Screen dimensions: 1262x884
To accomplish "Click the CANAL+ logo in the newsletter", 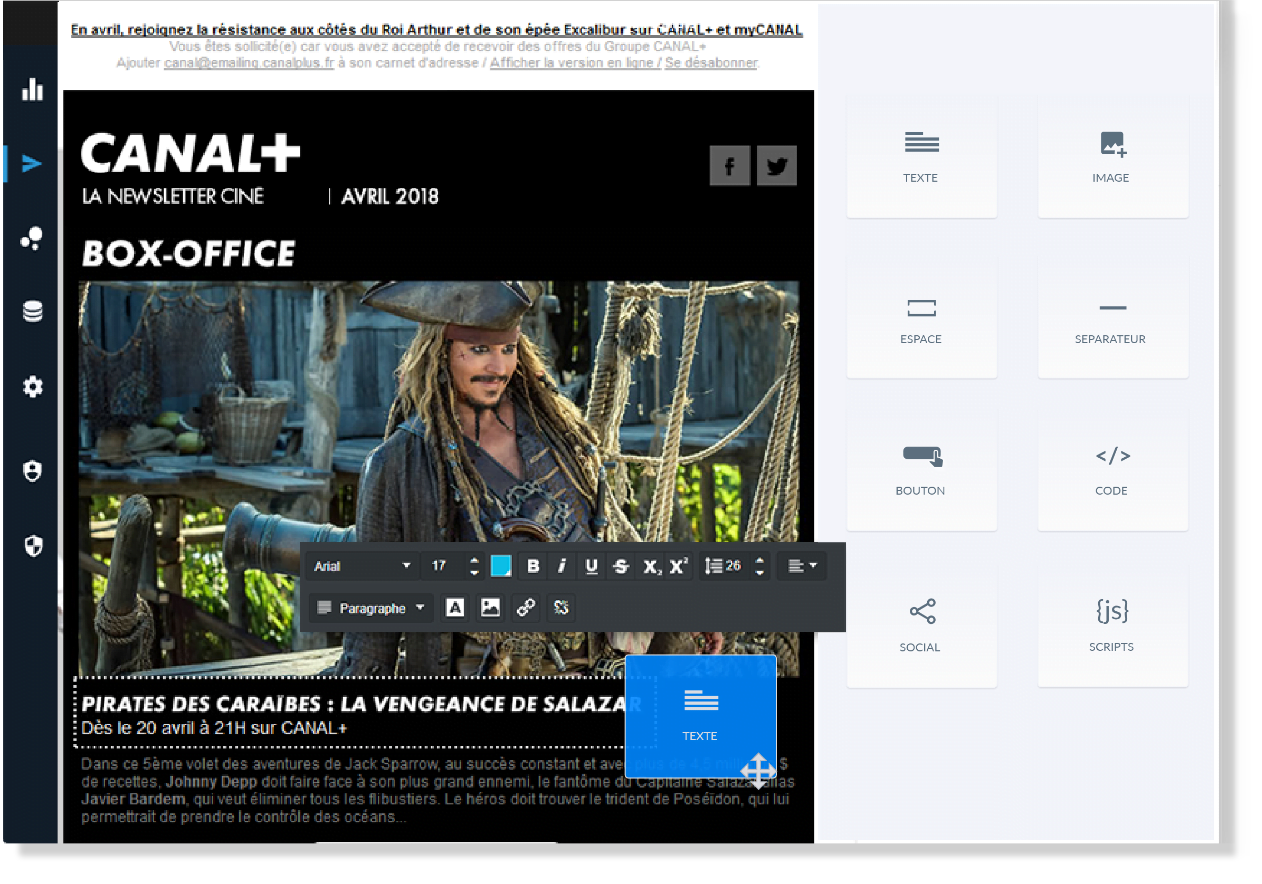I will point(190,154).
